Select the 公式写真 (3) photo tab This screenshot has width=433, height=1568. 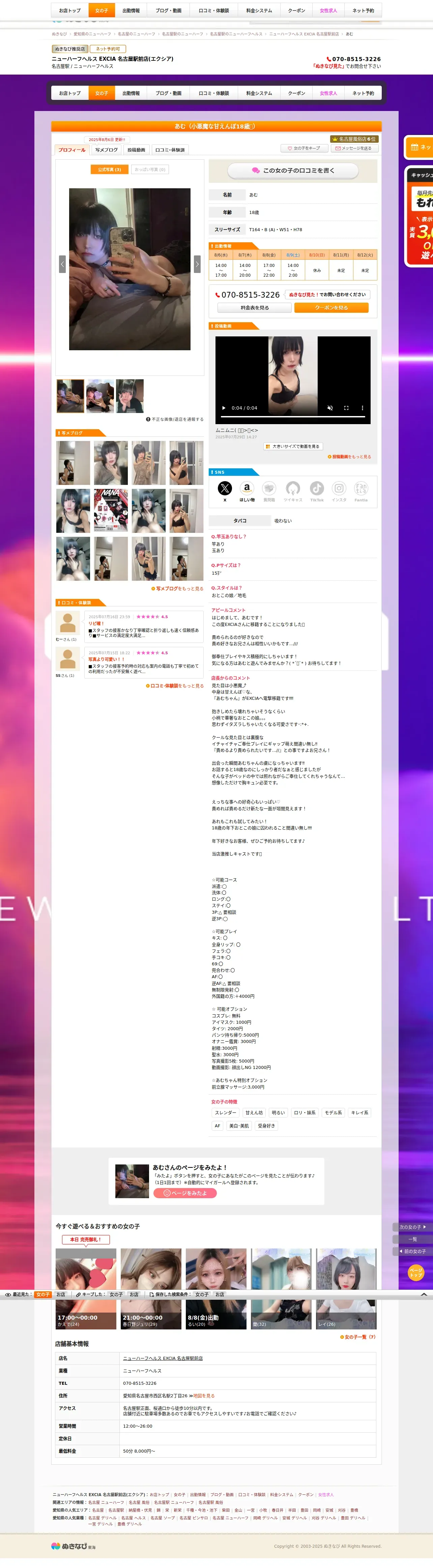pyautogui.click(x=110, y=169)
